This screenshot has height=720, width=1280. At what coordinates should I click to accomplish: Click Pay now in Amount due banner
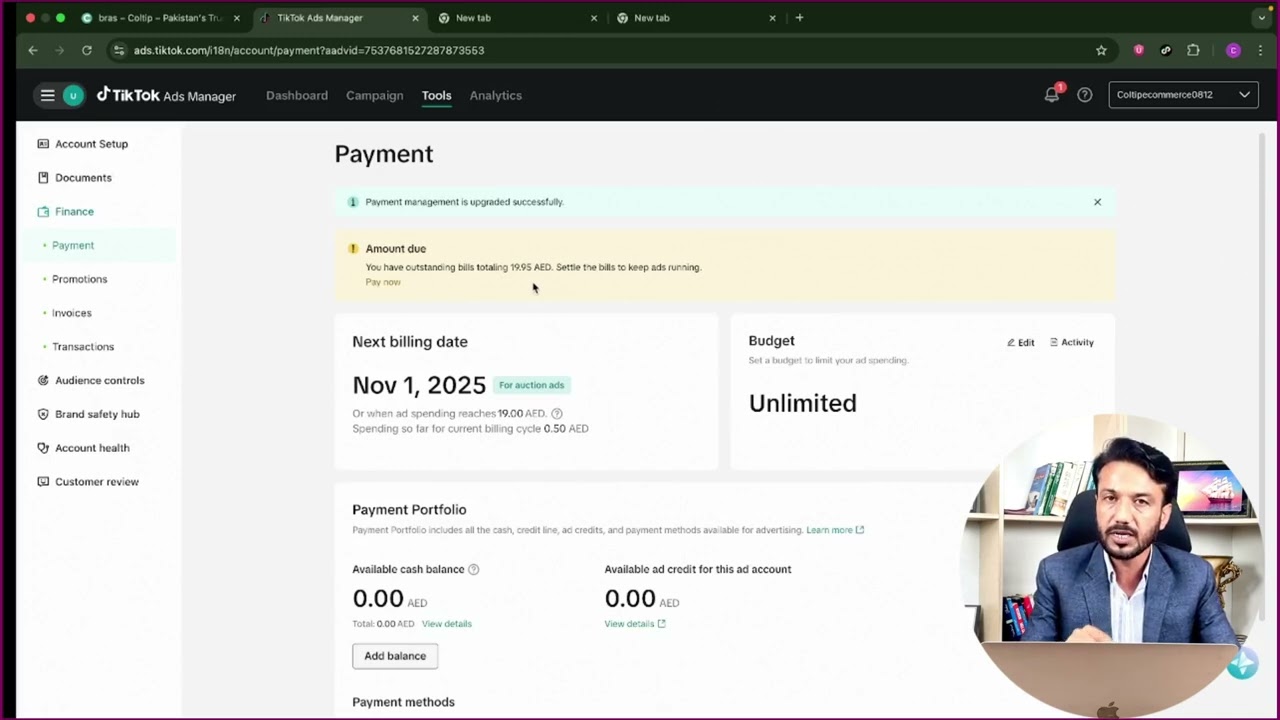pyautogui.click(x=383, y=282)
